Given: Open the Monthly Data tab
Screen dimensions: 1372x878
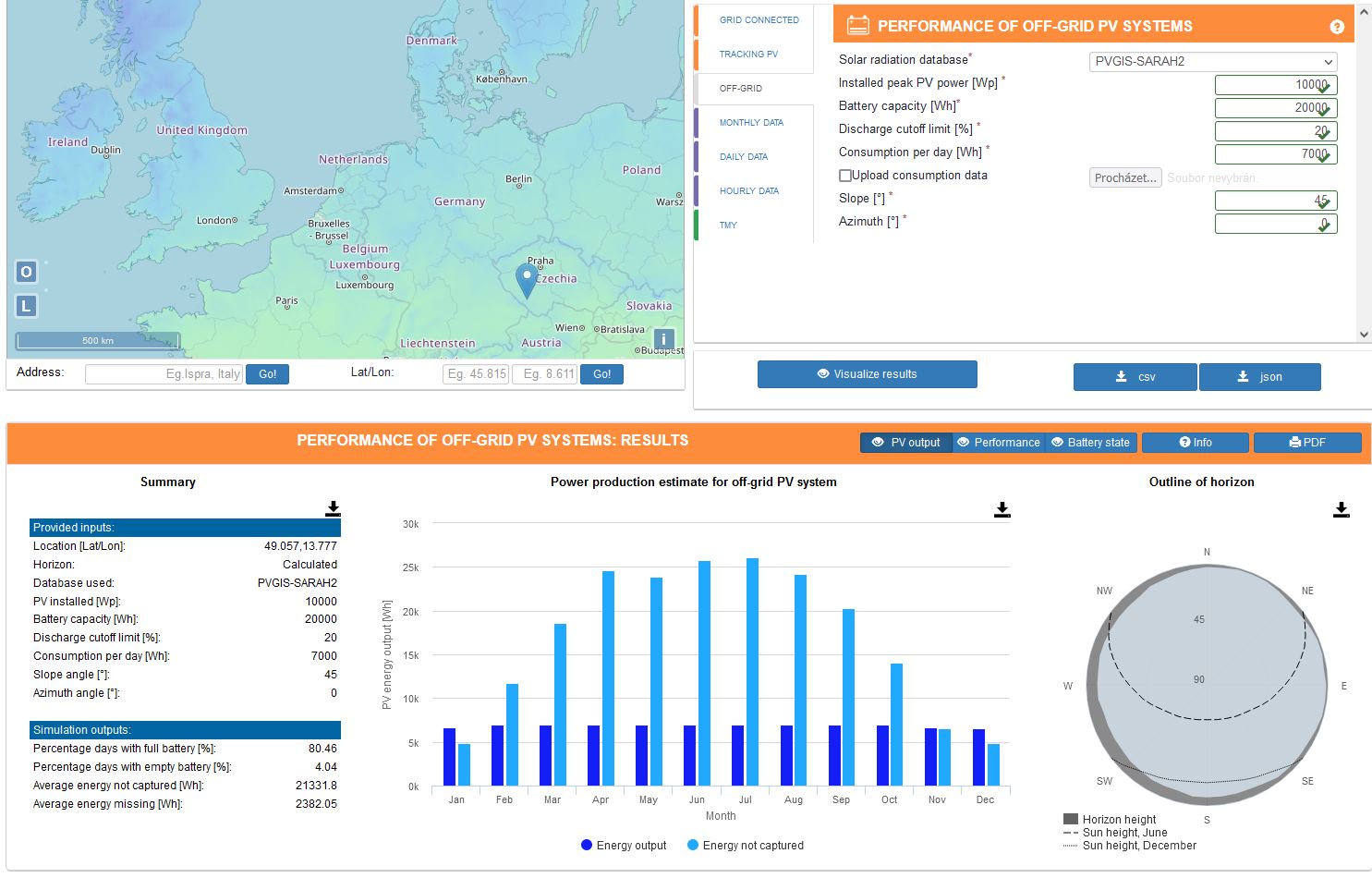Looking at the screenshot, I should coord(751,123).
